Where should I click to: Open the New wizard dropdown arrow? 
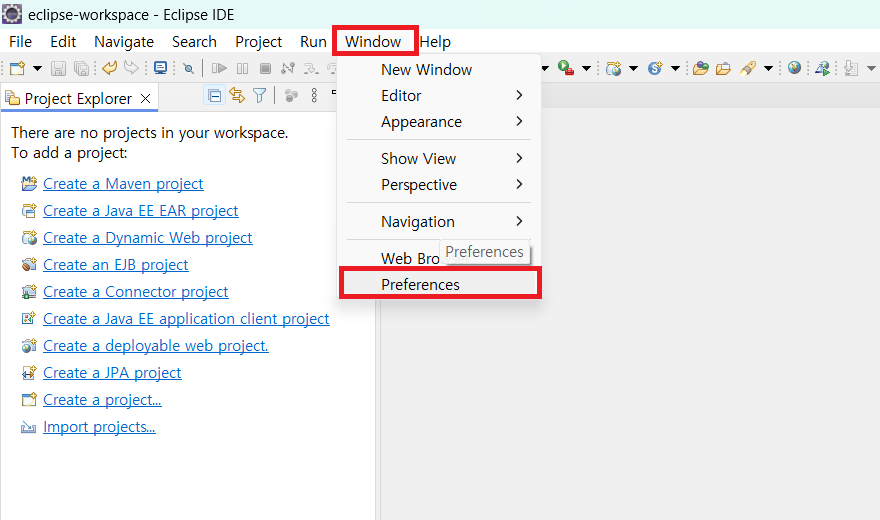(37, 68)
